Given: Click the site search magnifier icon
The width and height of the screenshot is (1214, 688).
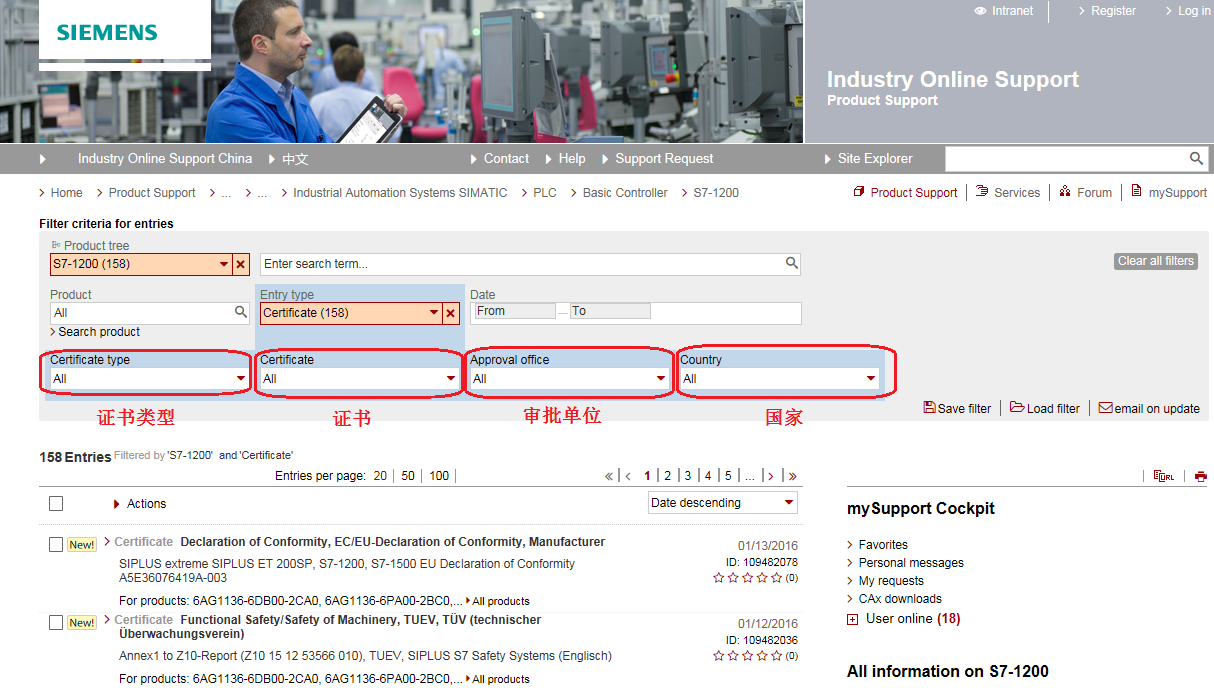Looking at the screenshot, I should click(1196, 159).
